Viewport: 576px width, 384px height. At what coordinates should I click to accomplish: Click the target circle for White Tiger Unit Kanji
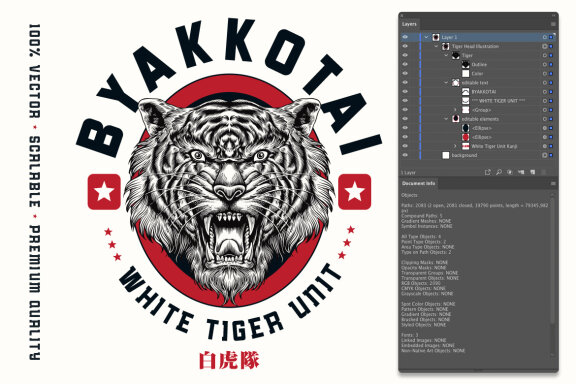point(545,146)
